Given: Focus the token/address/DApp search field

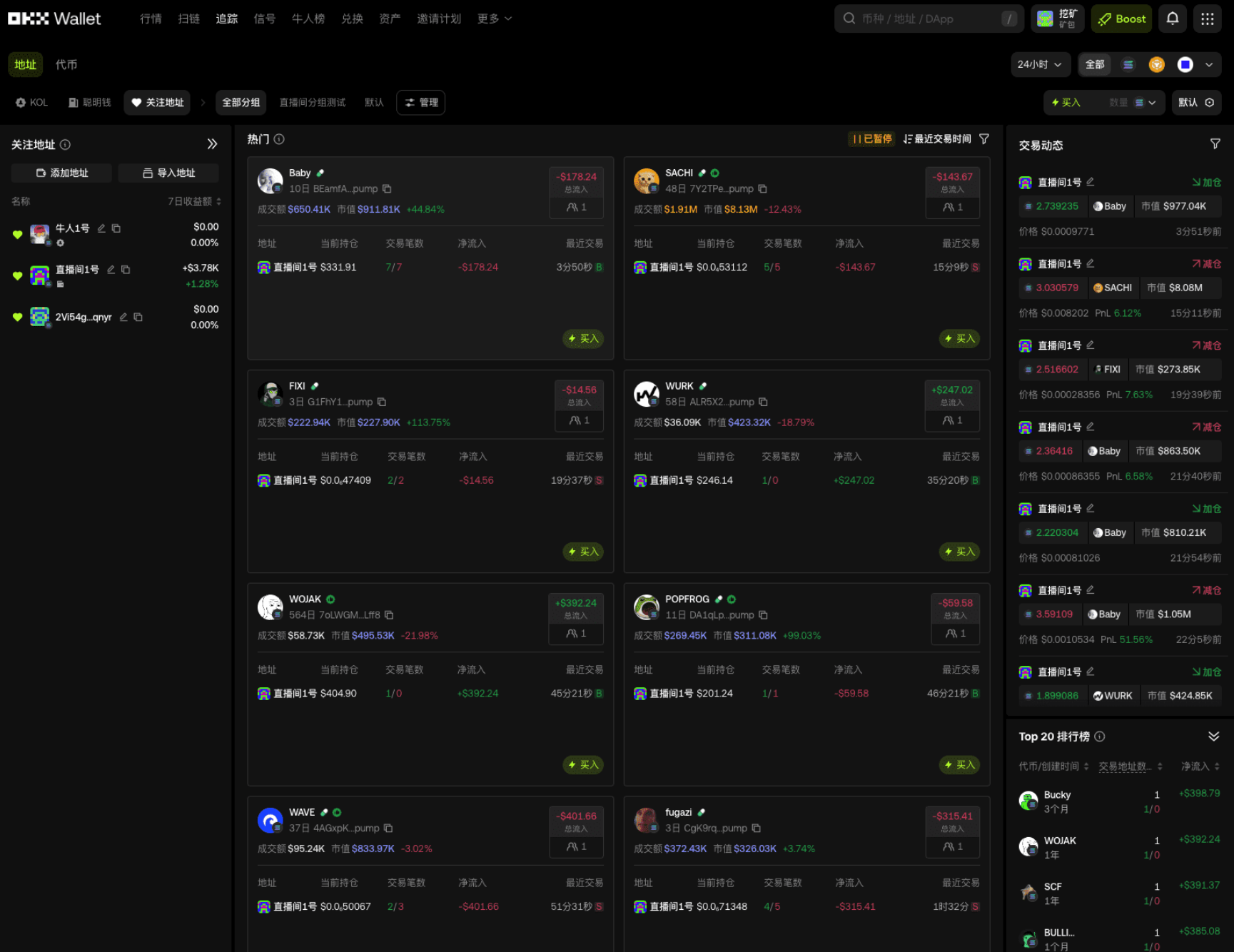Looking at the screenshot, I should pos(929,19).
